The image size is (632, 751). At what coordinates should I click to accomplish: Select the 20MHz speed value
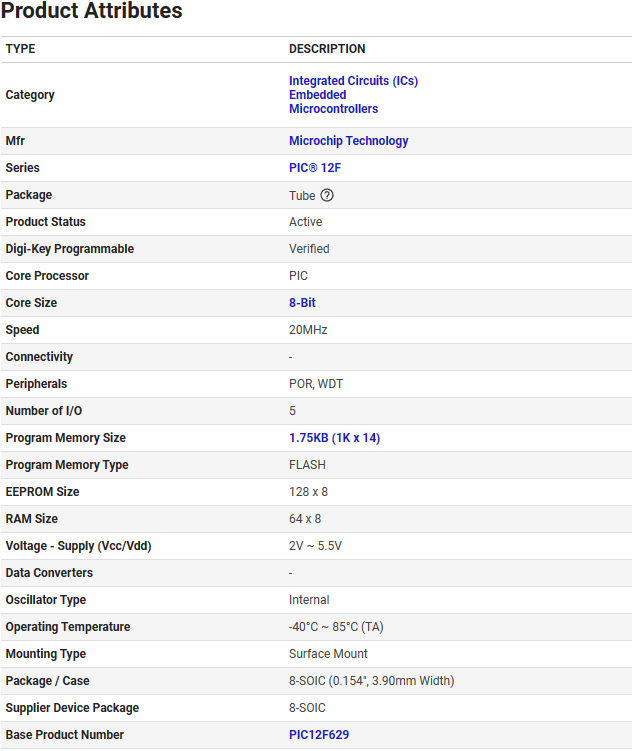308,330
